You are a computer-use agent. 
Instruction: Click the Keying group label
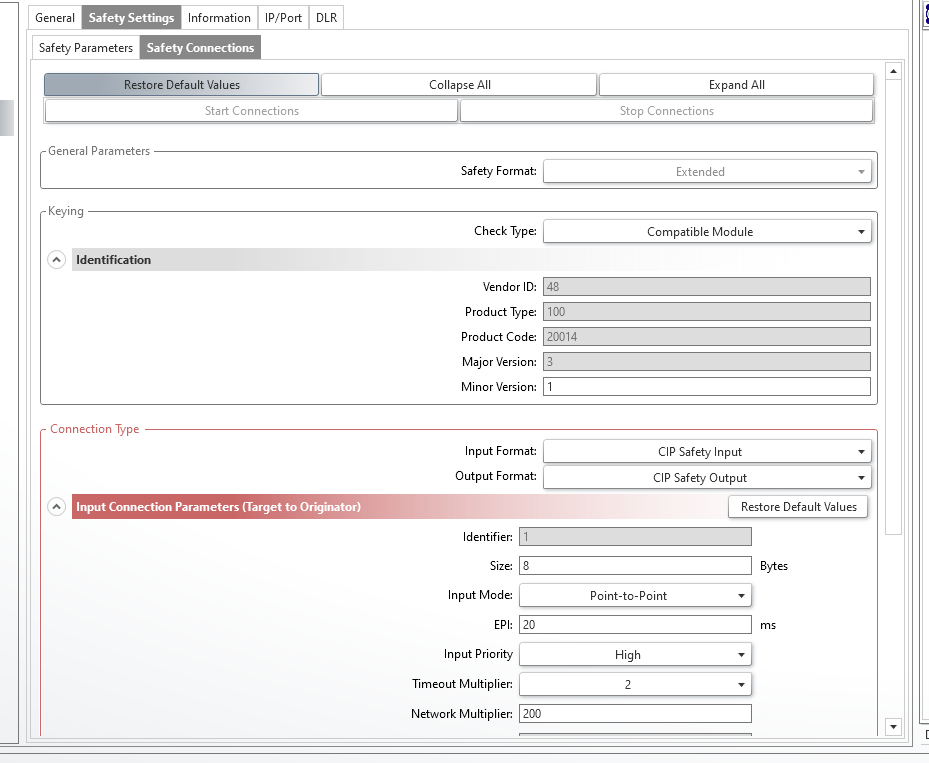click(66, 211)
